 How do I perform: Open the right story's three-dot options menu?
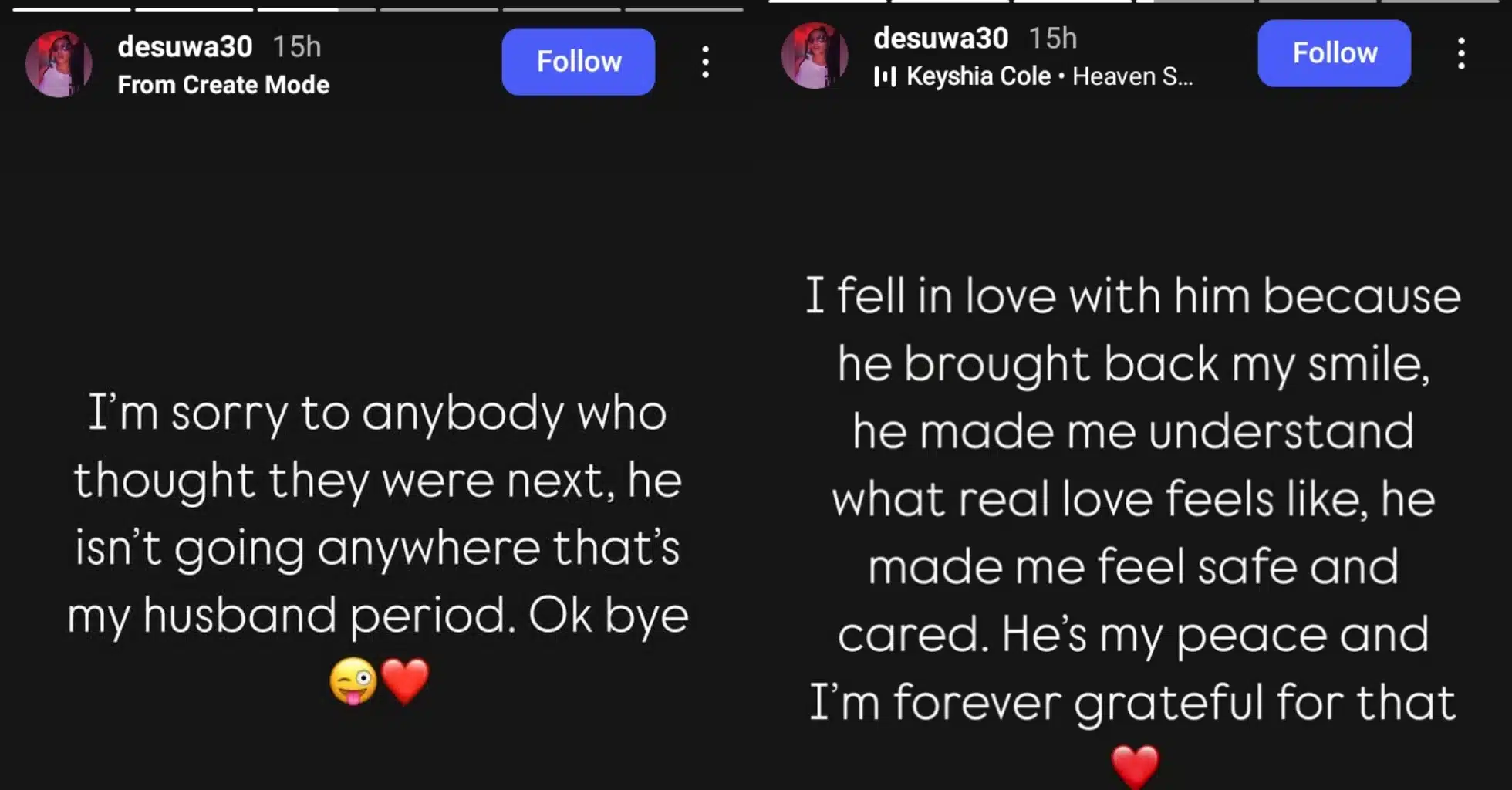(x=1461, y=54)
